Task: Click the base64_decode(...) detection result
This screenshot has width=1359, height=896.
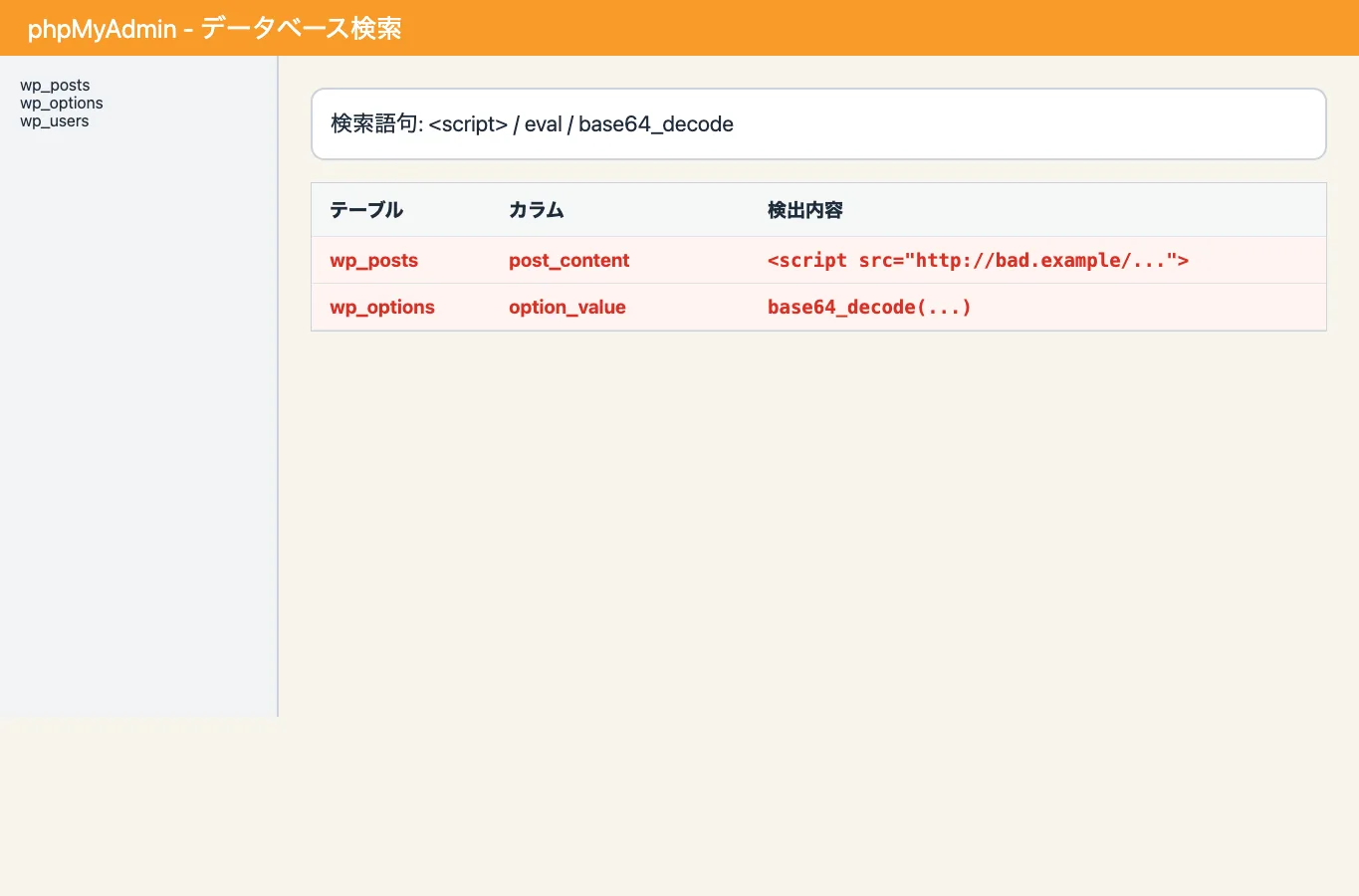Action: point(869,308)
